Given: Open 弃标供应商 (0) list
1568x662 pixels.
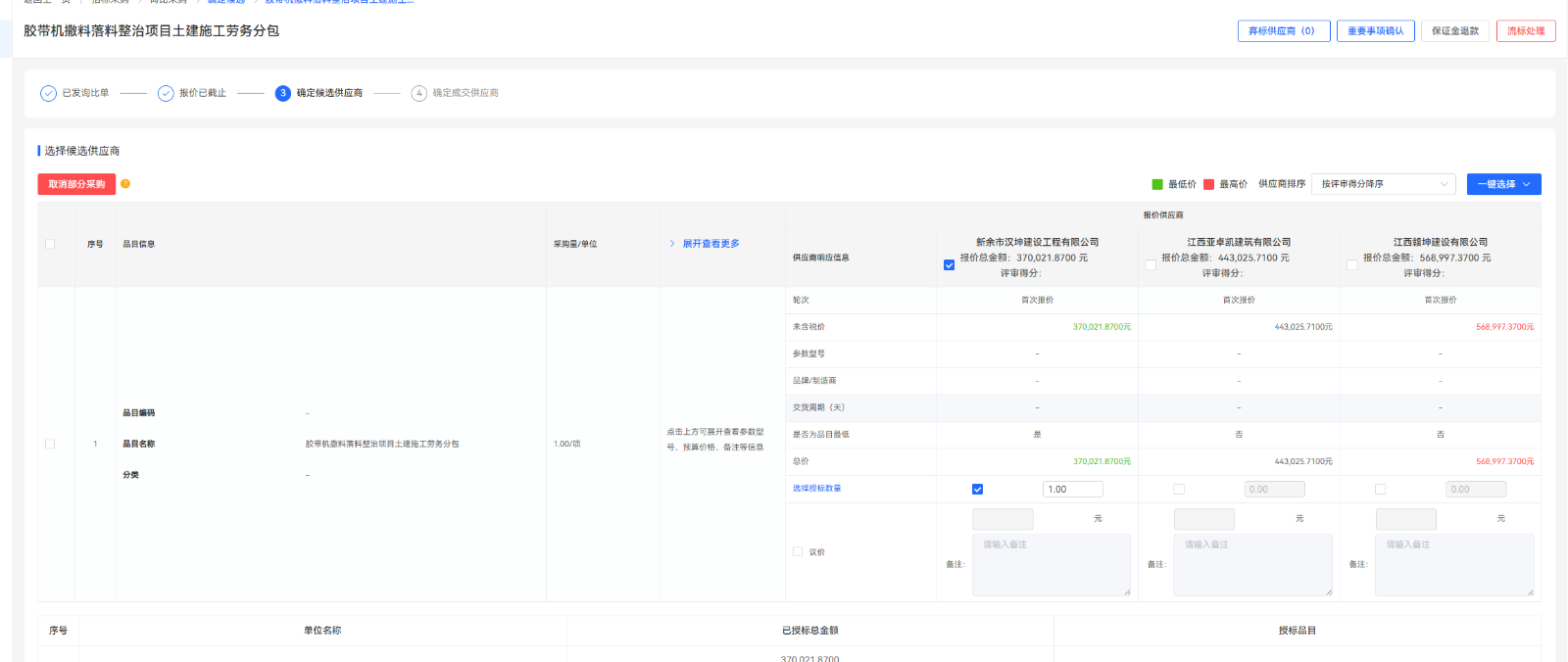Looking at the screenshot, I should [x=1283, y=31].
